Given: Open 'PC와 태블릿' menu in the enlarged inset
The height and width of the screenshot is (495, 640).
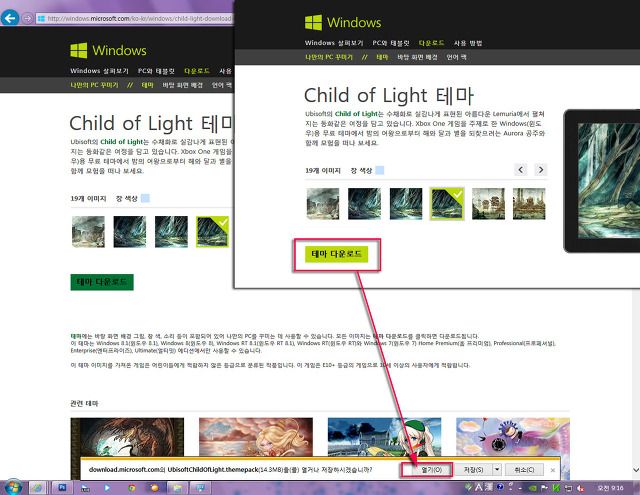Looking at the screenshot, I should (391, 43).
